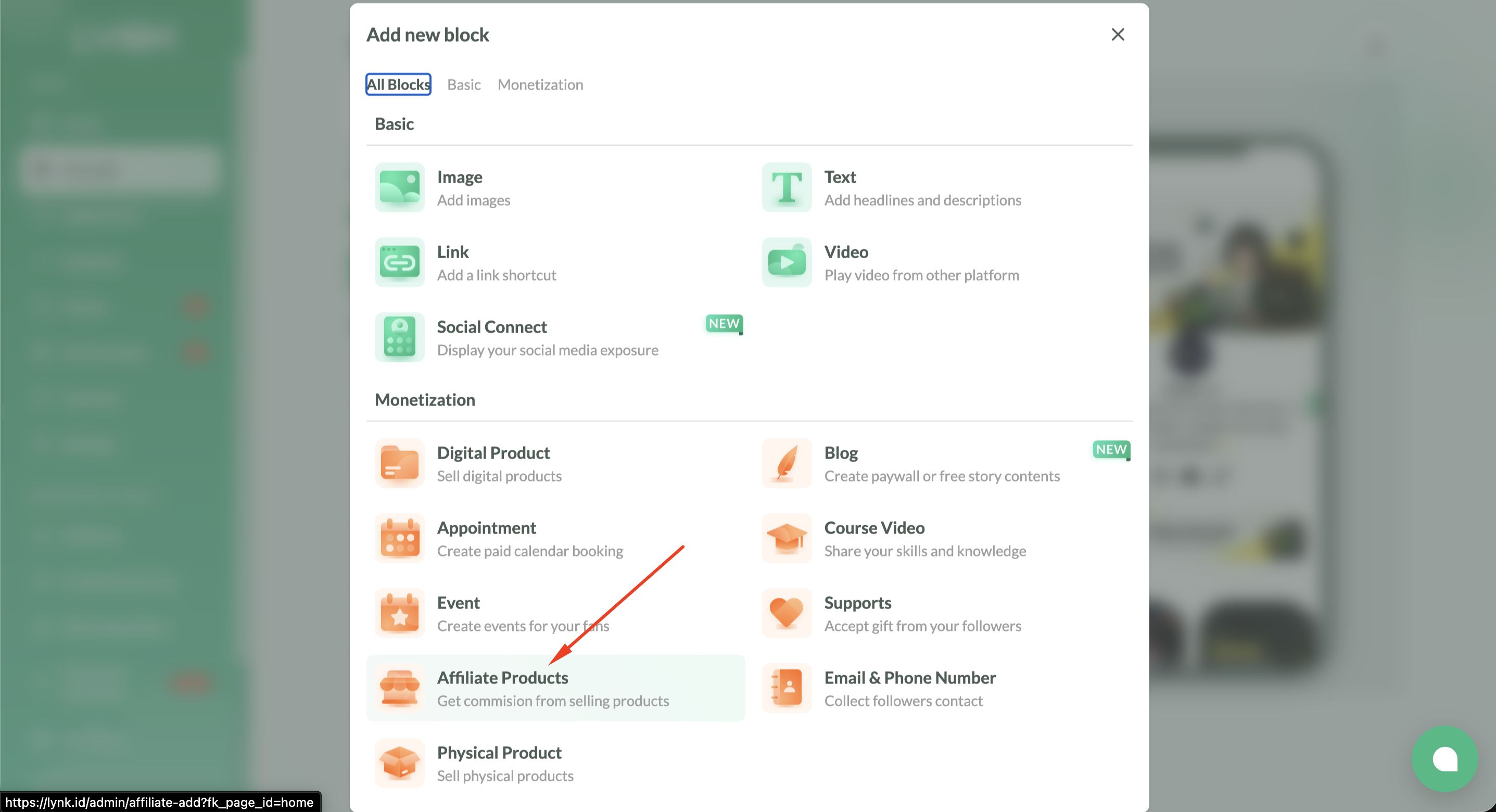1496x812 pixels.
Task: Close the Add new block dialog
Action: pyautogui.click(x=1118, y=35)
